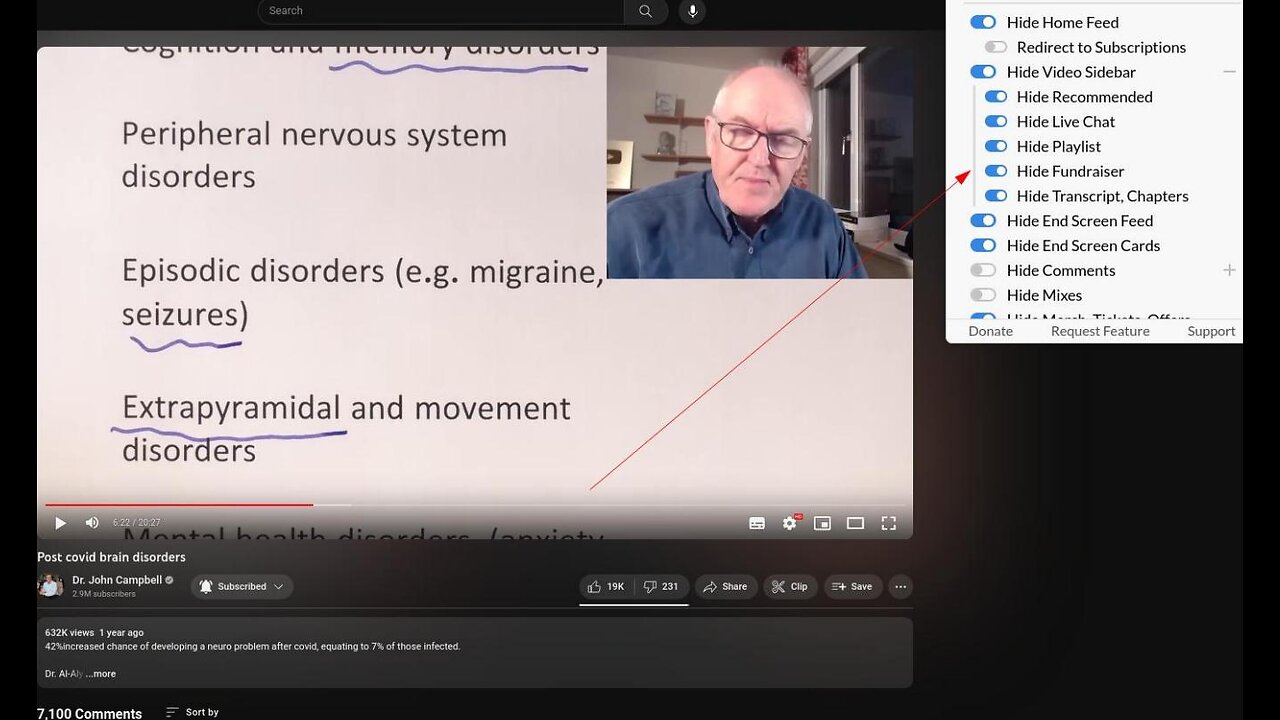1280x720 pixels.
Task: Click the video title text
Action: point(111,557)
